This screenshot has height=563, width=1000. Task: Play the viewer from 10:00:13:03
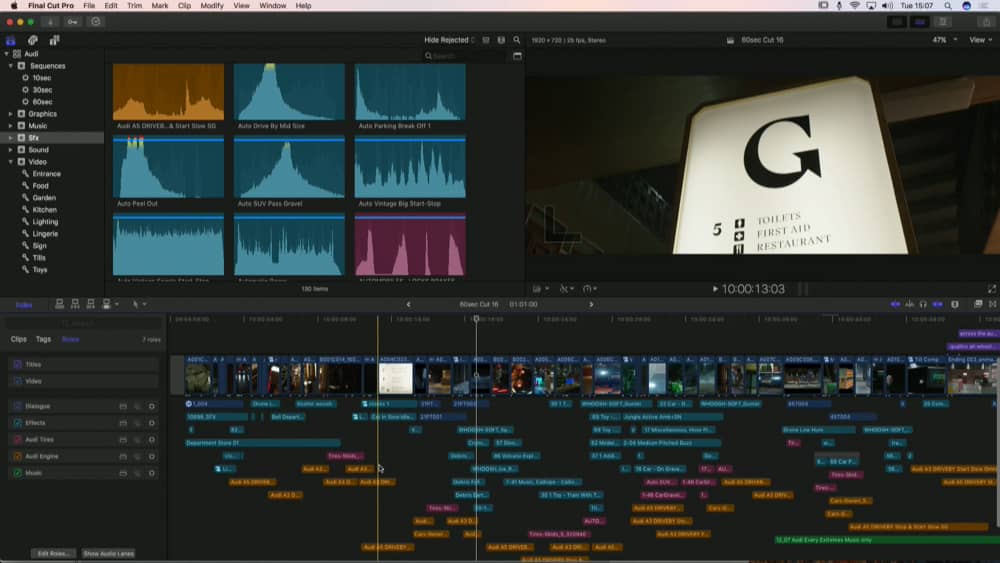pyautogui.click(x=715, y=289)
